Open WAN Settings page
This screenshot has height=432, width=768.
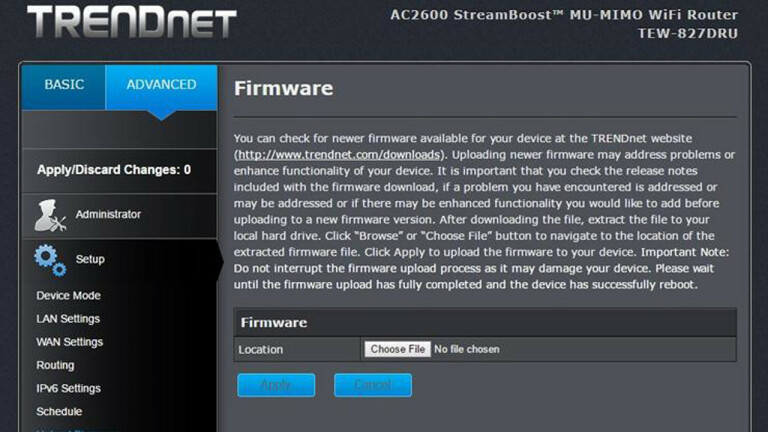pyautogui.click(x=70, y=342)
